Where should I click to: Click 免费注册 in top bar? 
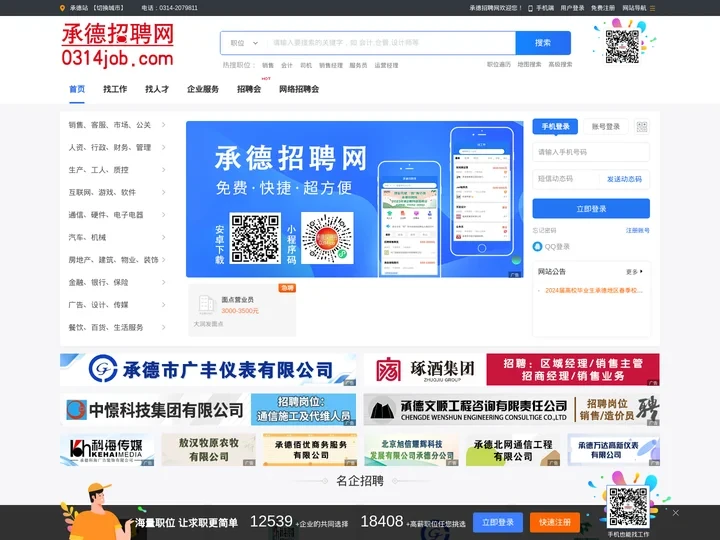point(603,8)
